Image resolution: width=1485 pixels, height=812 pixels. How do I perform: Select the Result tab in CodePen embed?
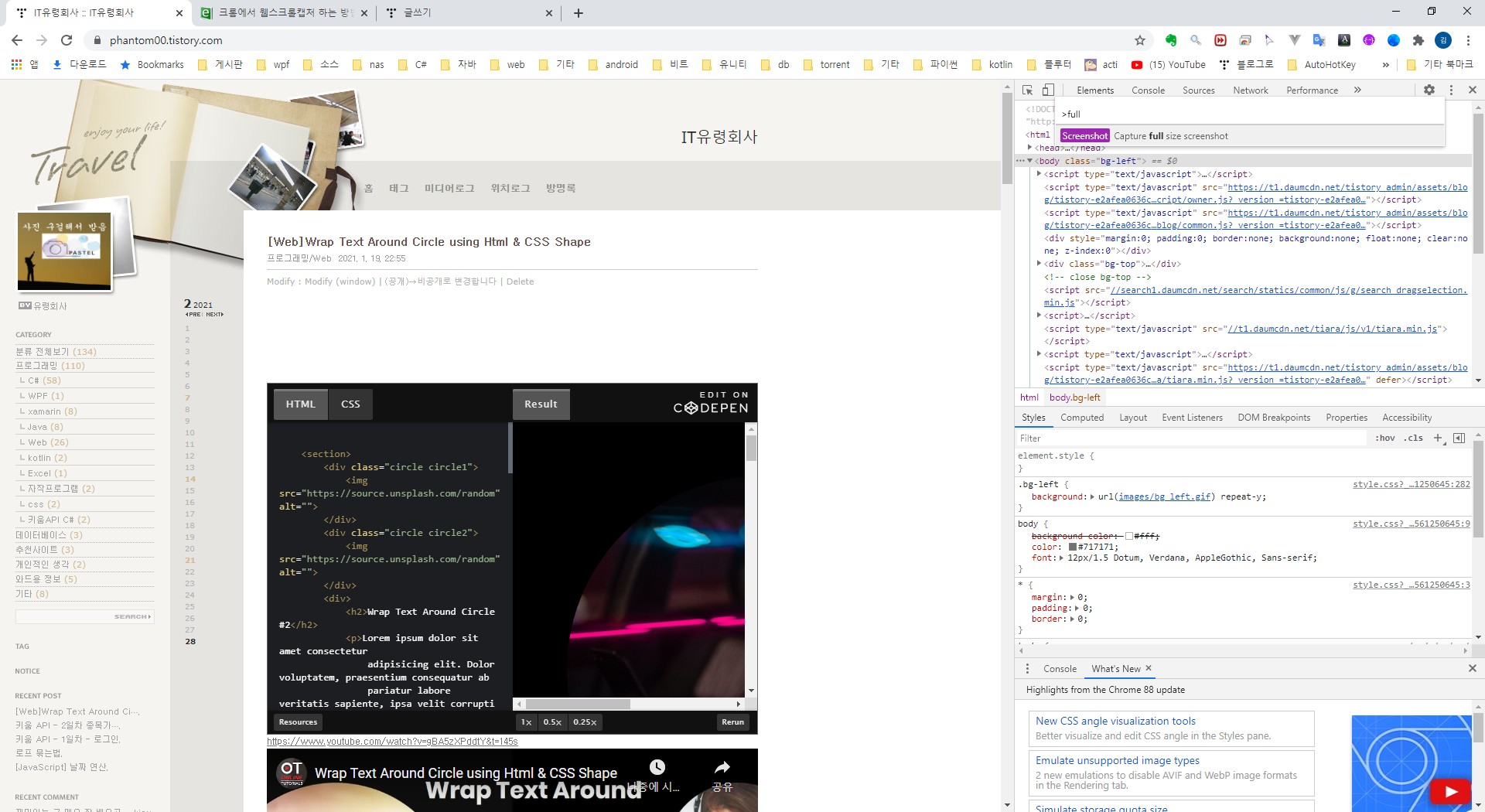[x=541, y=404]
